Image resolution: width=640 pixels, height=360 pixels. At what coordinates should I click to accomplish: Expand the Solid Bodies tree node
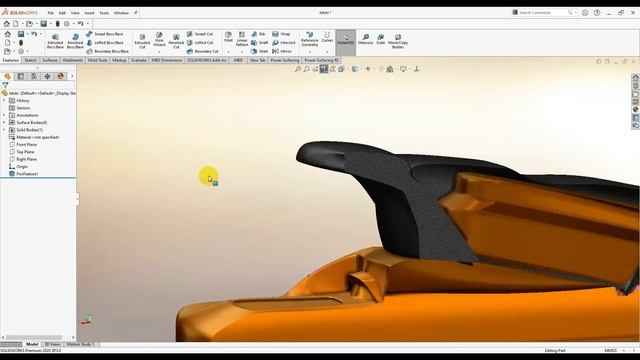pos(4,130)
